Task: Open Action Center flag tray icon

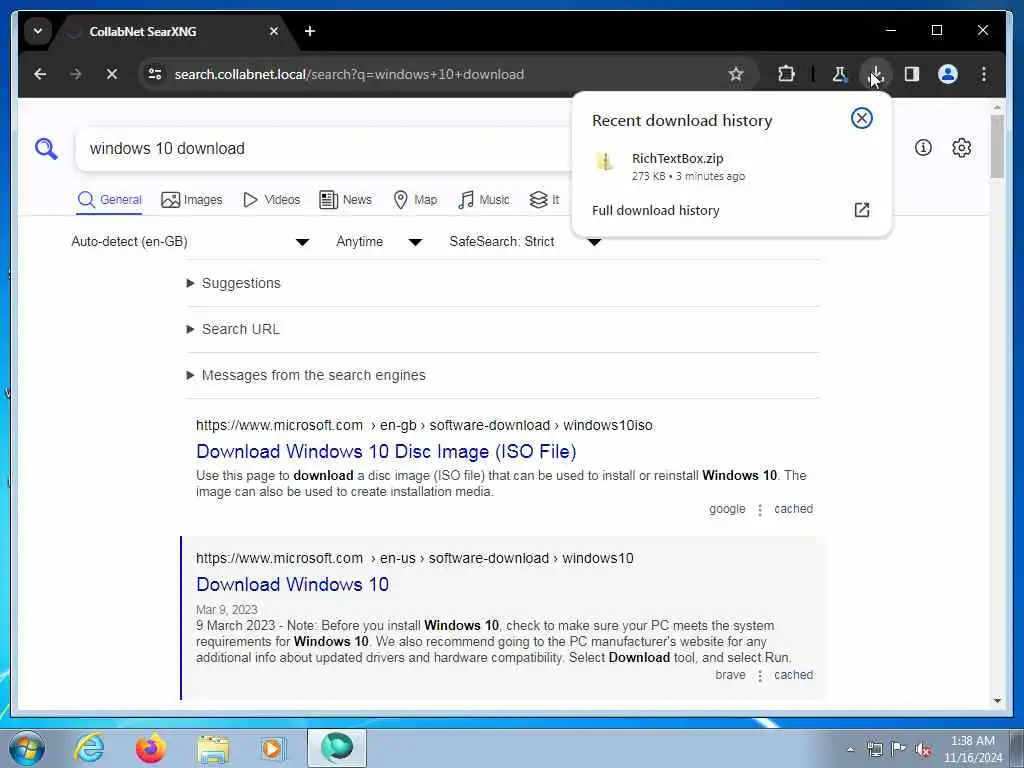Action: (x=899, y=750)
